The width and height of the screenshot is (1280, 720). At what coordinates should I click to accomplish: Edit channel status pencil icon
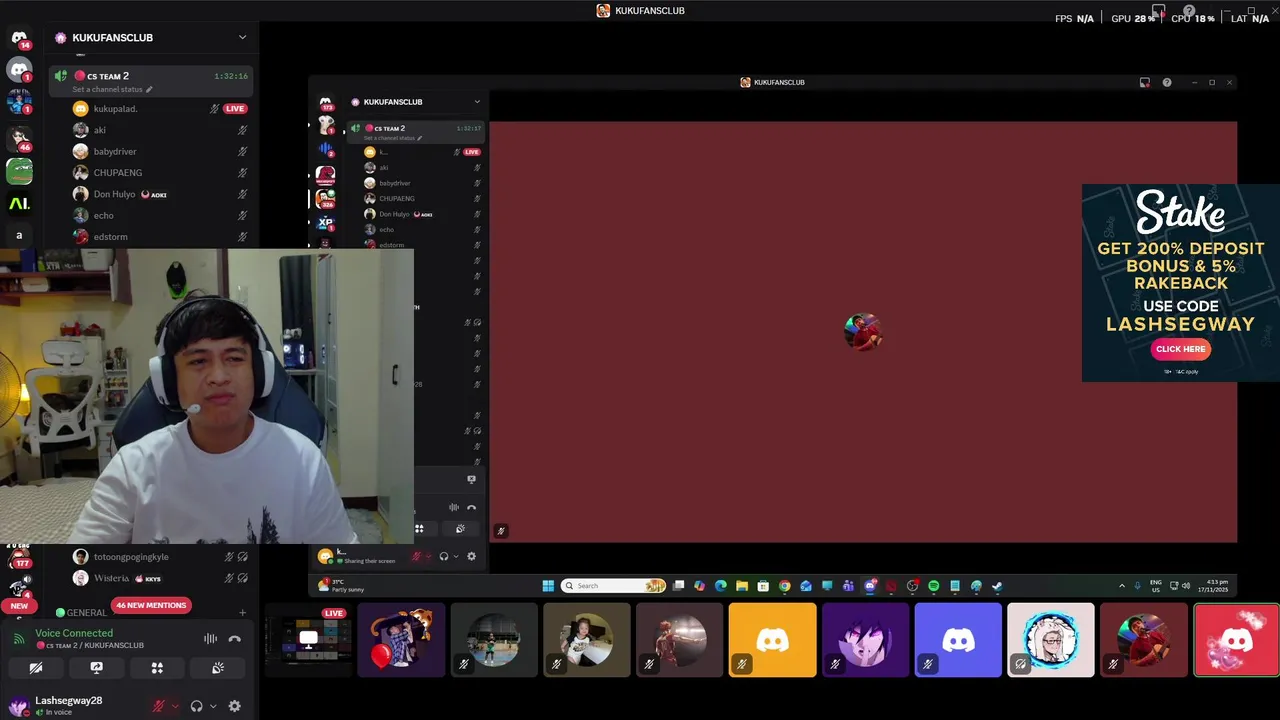[149, 89]
